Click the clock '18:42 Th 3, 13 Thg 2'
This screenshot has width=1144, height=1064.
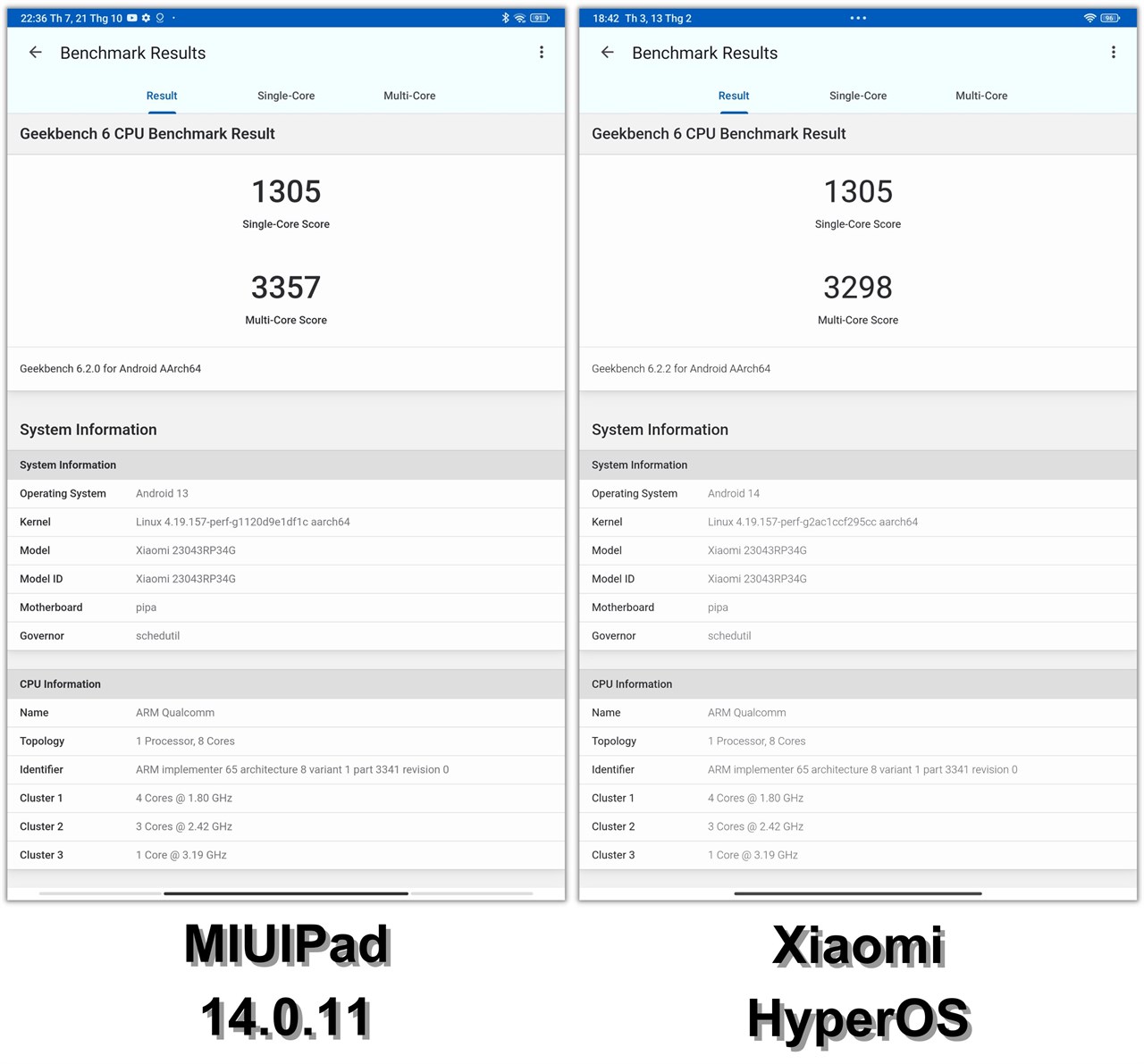642,18
